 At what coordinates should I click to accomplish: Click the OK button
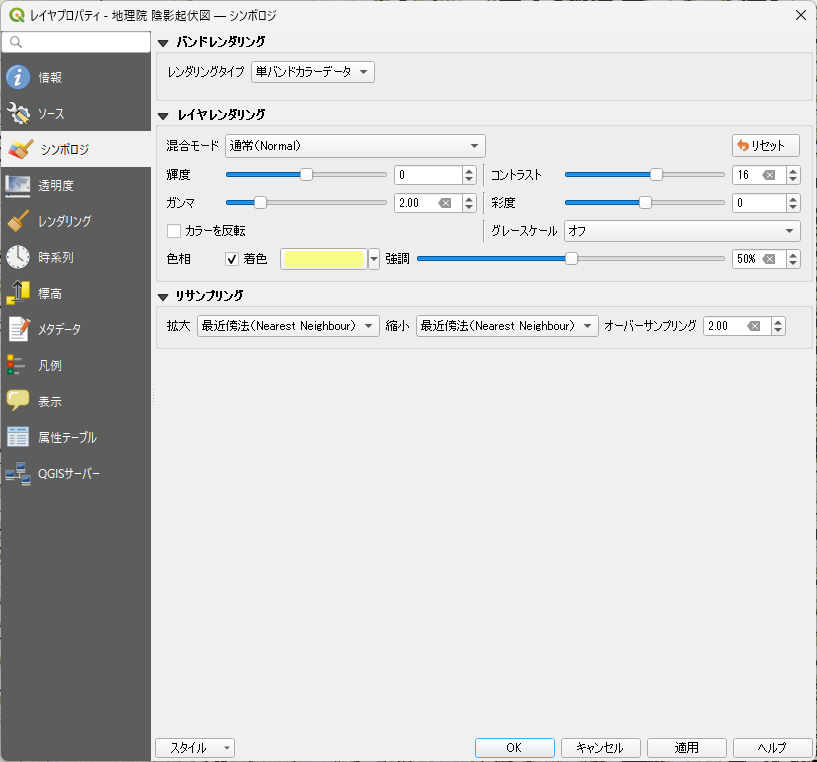point(515,748)
